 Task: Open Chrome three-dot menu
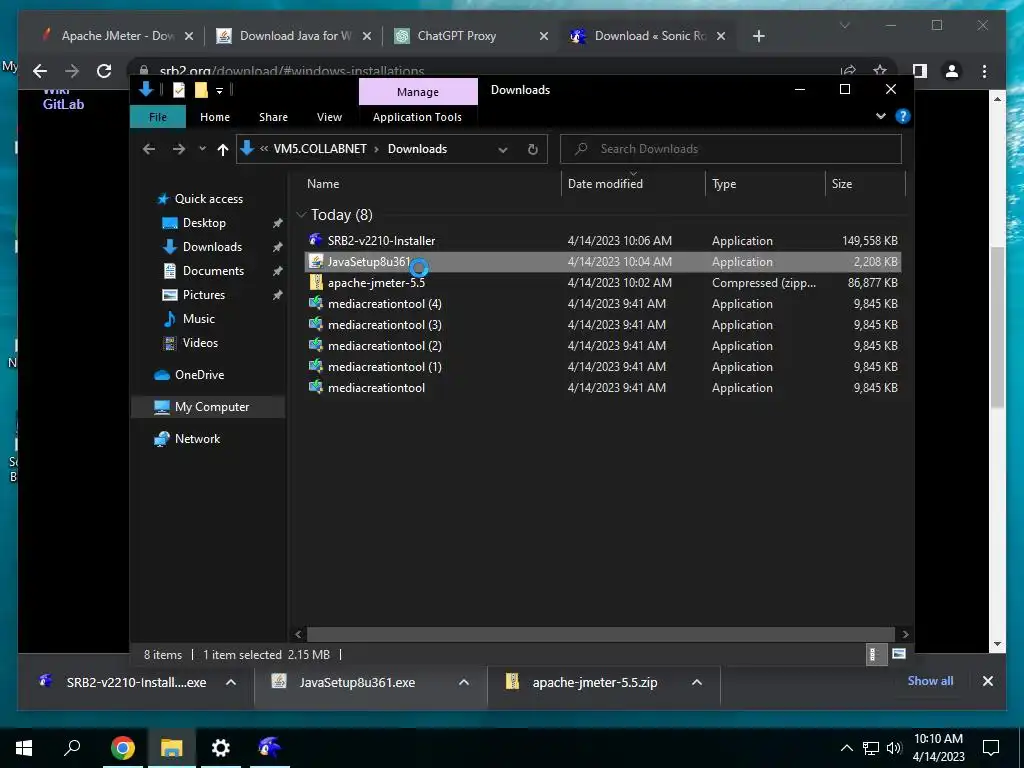984,71
